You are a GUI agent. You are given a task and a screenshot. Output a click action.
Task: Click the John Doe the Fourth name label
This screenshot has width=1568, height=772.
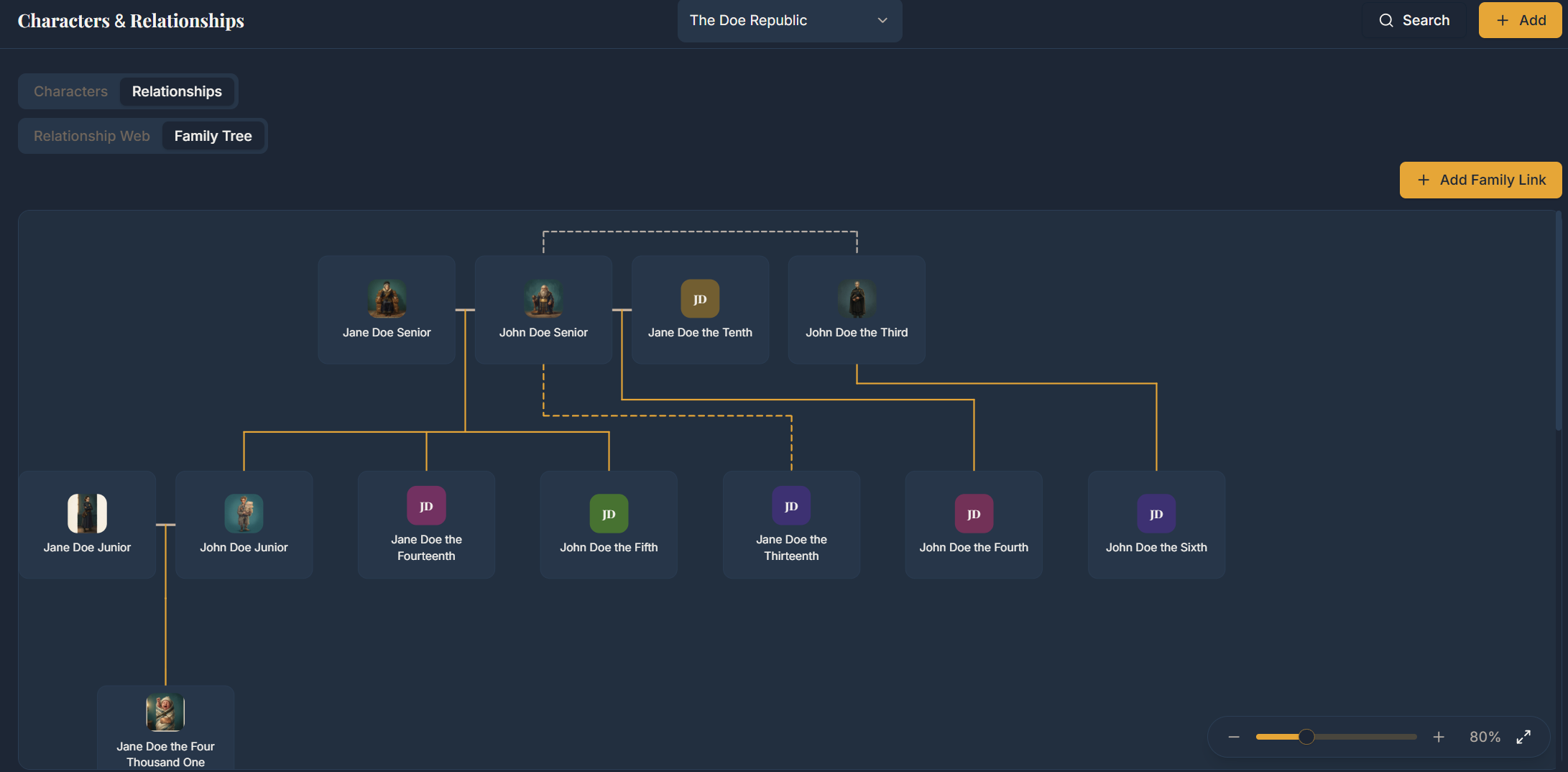[x=974, y=547]
